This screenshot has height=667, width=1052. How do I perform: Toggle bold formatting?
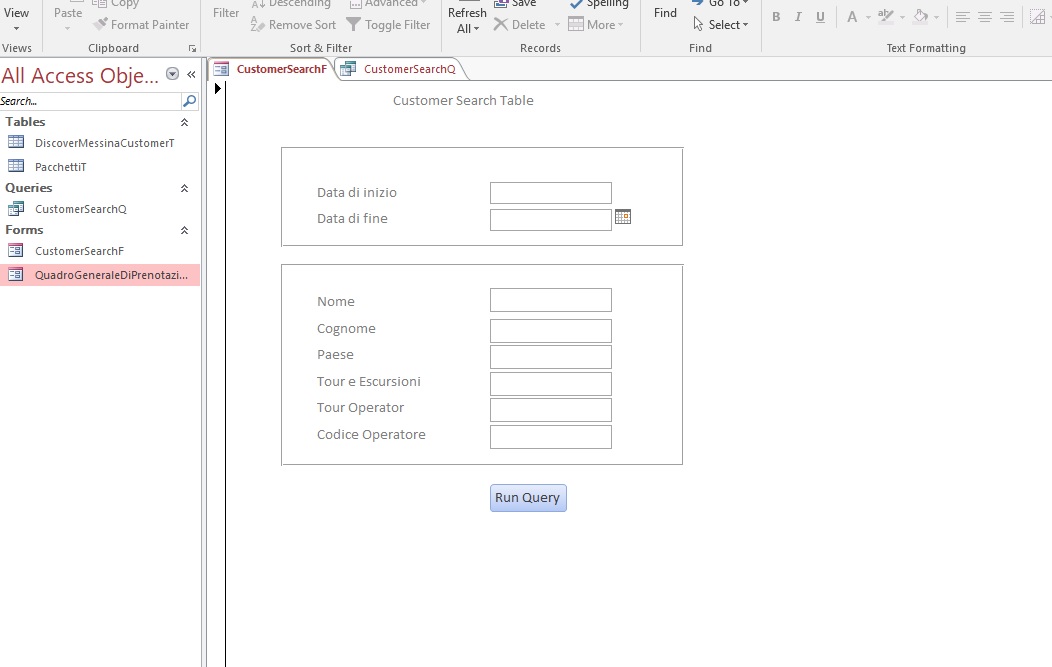[x=776, y=17]
